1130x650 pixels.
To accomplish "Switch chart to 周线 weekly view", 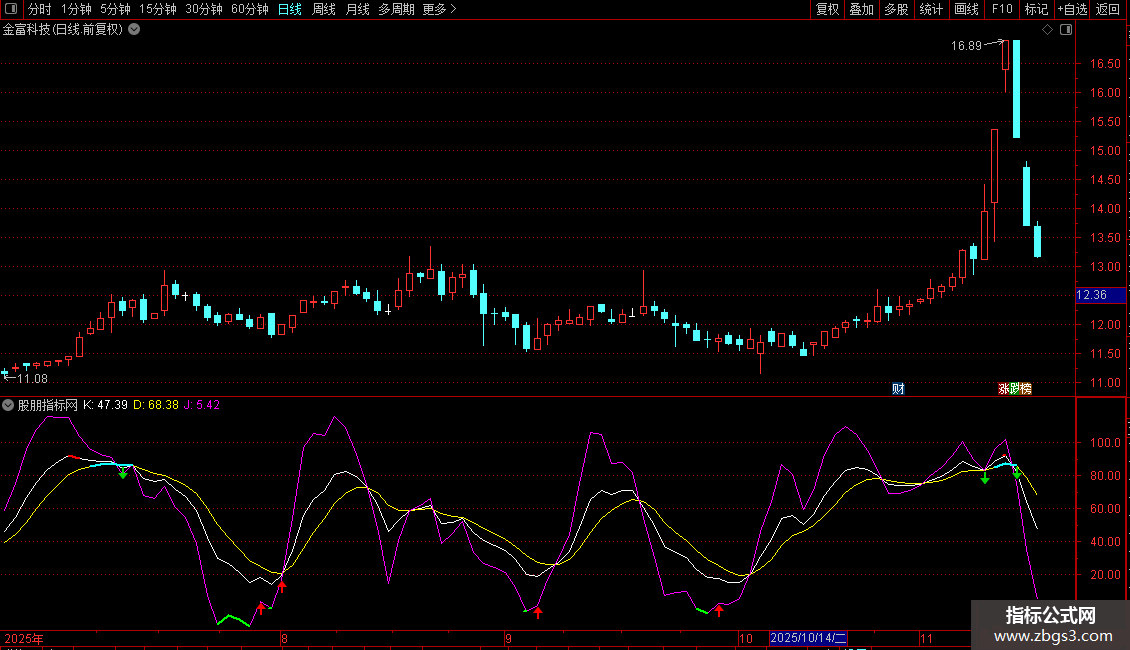I will (324, 9).
